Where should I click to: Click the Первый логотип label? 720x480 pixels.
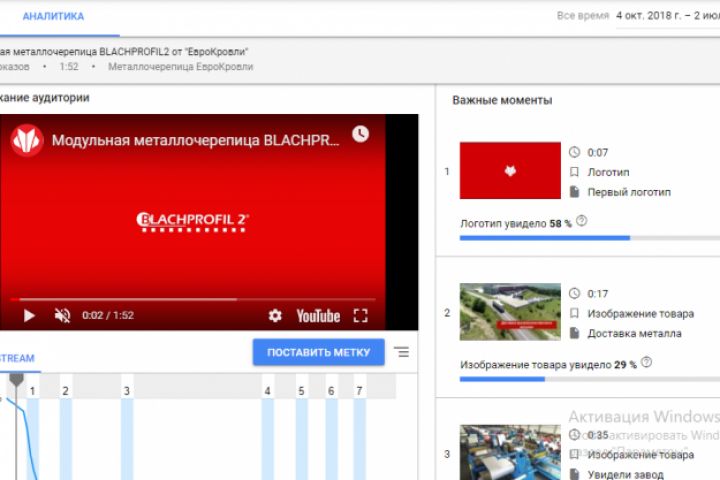point(629,192)
